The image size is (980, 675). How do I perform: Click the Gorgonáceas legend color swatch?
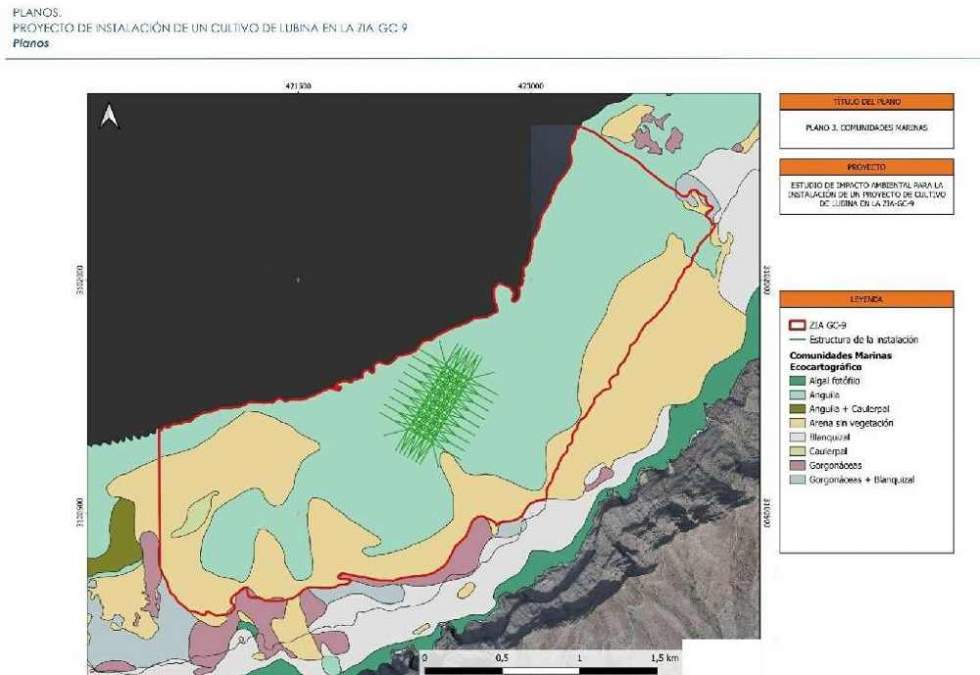click(x=798, y=466)
